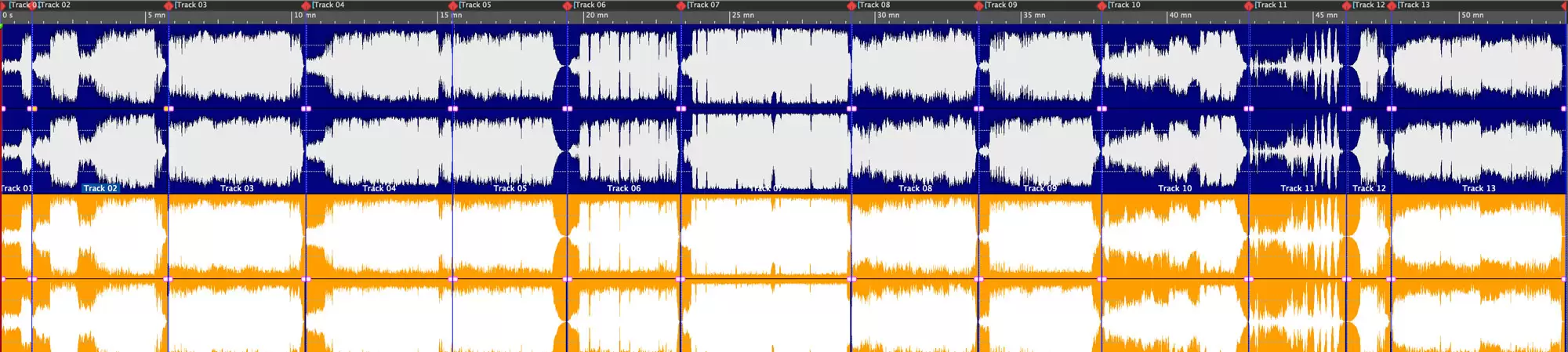Select the red diamond marker before Track 04
Image resolution: width=1568 pixels, height=352 pixels.
306,5
